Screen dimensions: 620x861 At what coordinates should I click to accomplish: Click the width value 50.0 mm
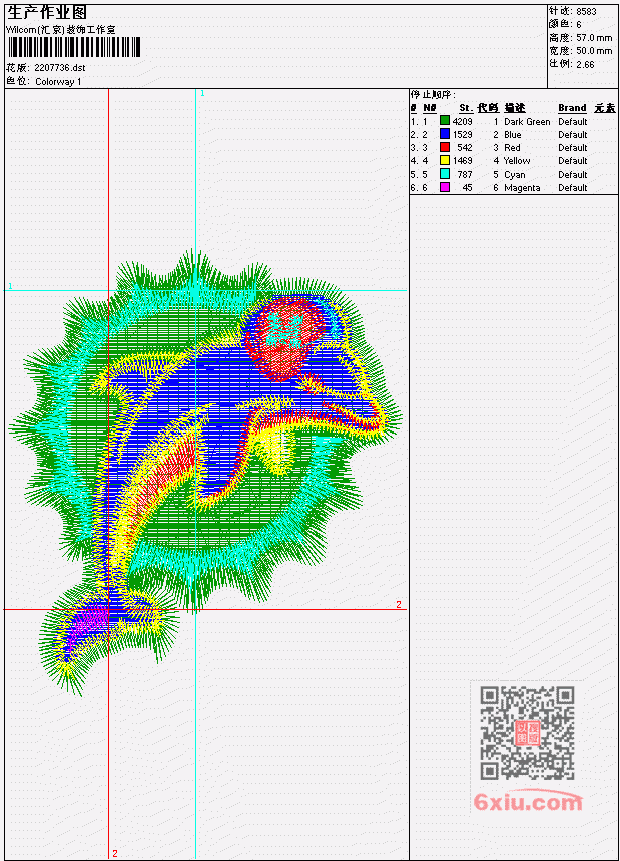click(594, 51)
